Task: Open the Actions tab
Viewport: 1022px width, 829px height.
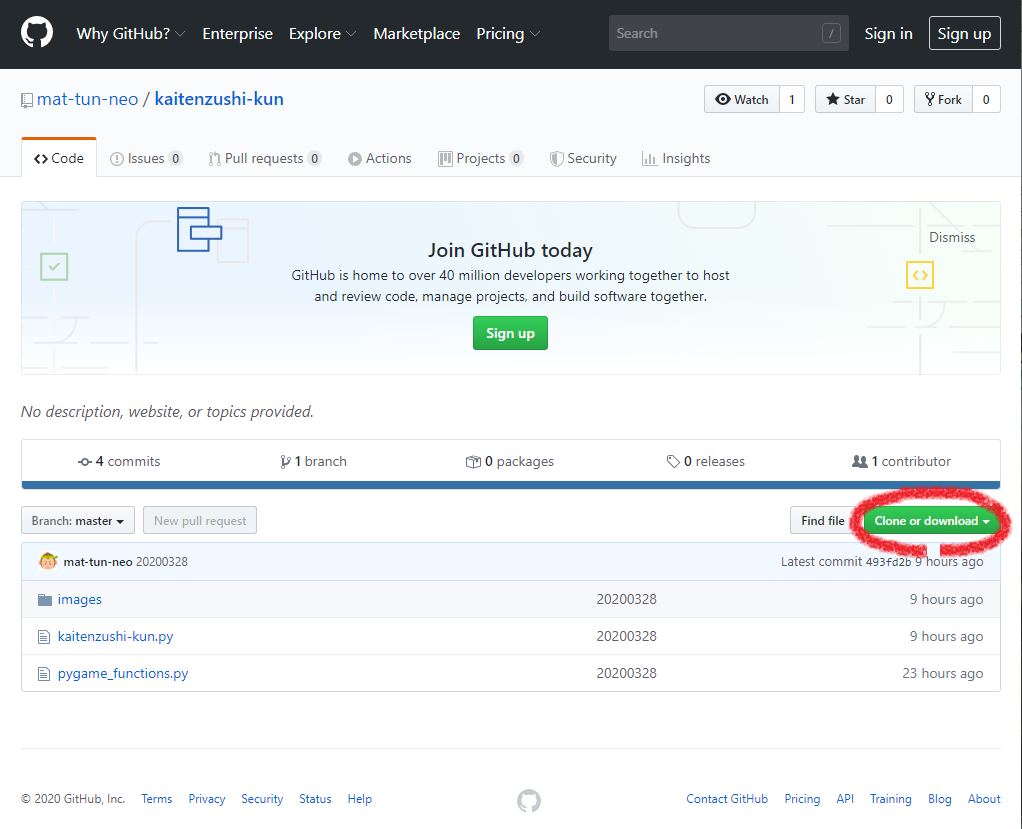Action: (379, 158)
